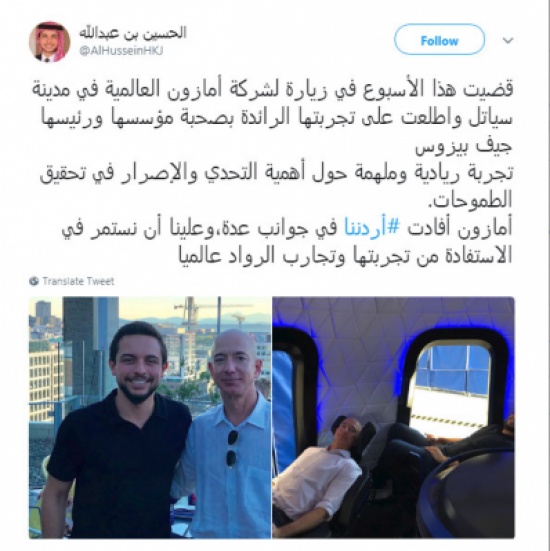This screenshot has width=550, height=551.
Task: Click the smiling man in the black polo
Action: pyautogui.click(x=119, y=432)
